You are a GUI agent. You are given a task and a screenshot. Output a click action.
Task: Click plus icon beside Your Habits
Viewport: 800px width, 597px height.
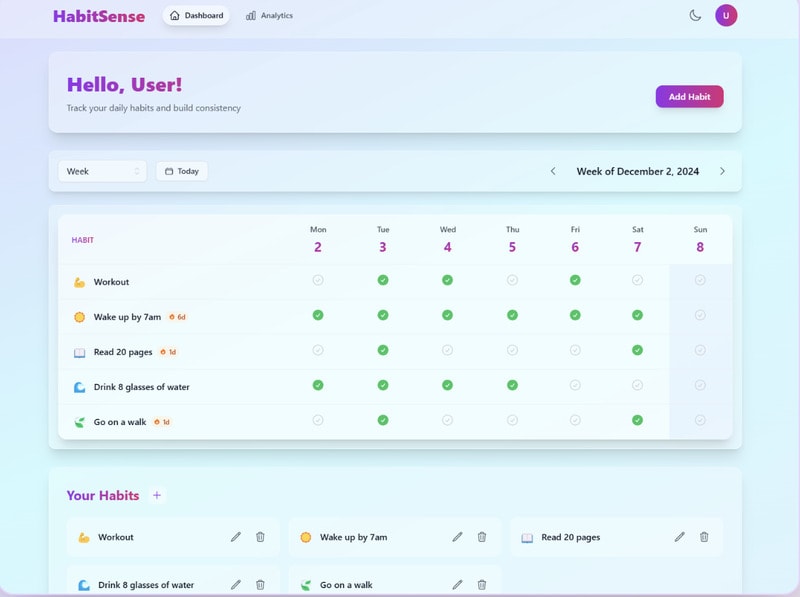pos(156,495)
